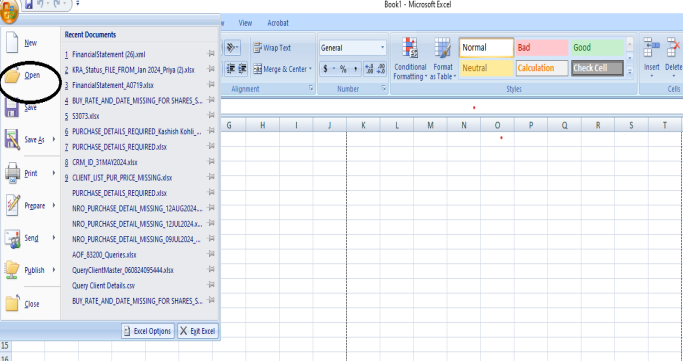Click Undo in the Quick Access Toolbar
Viewport: 683px width, 361px height.
click(x=41, y=4)
